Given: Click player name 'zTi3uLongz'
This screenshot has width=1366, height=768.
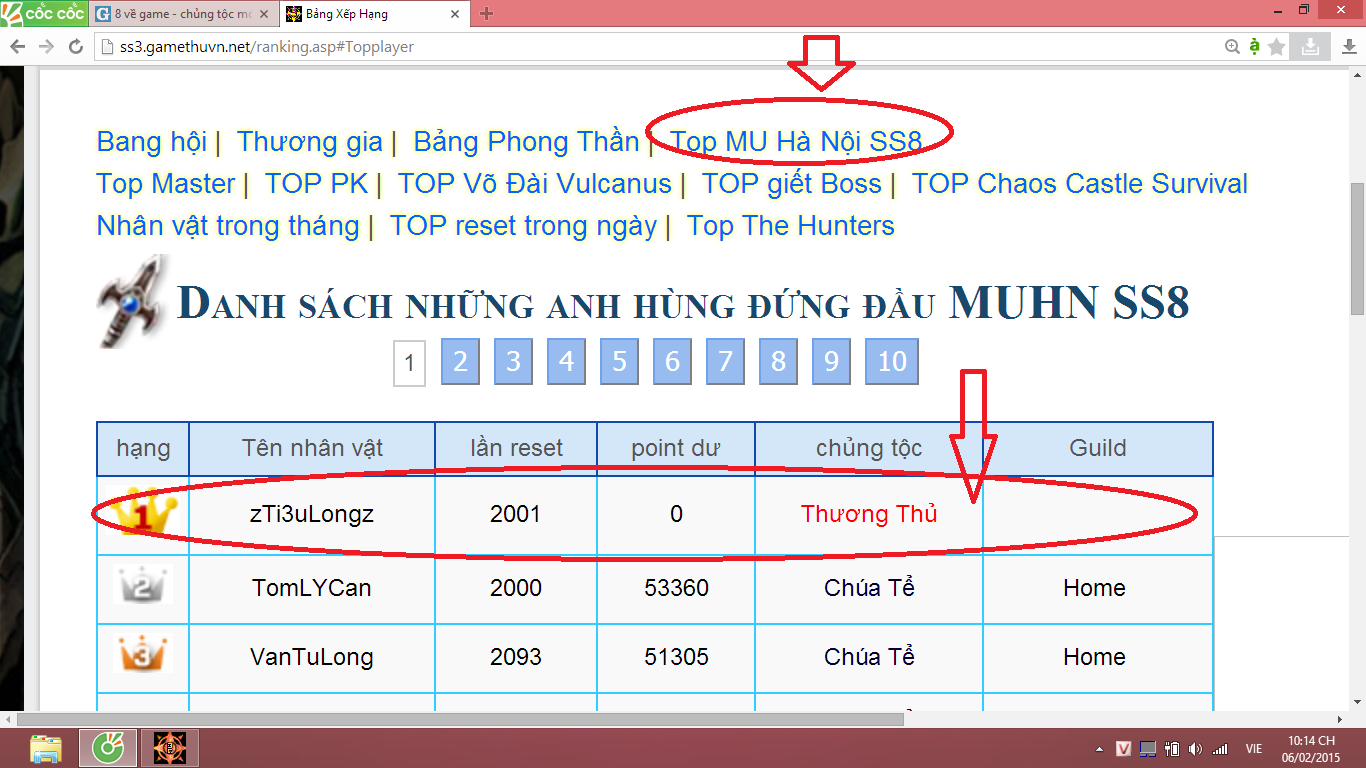Looking at the screenshot, I should [312, 515].
